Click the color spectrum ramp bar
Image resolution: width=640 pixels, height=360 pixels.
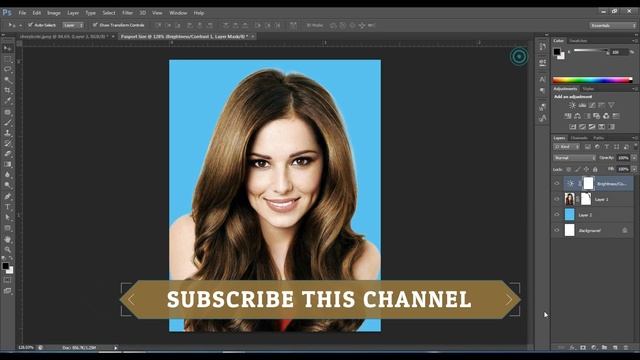pyautogui.click(x=593, y=80)
